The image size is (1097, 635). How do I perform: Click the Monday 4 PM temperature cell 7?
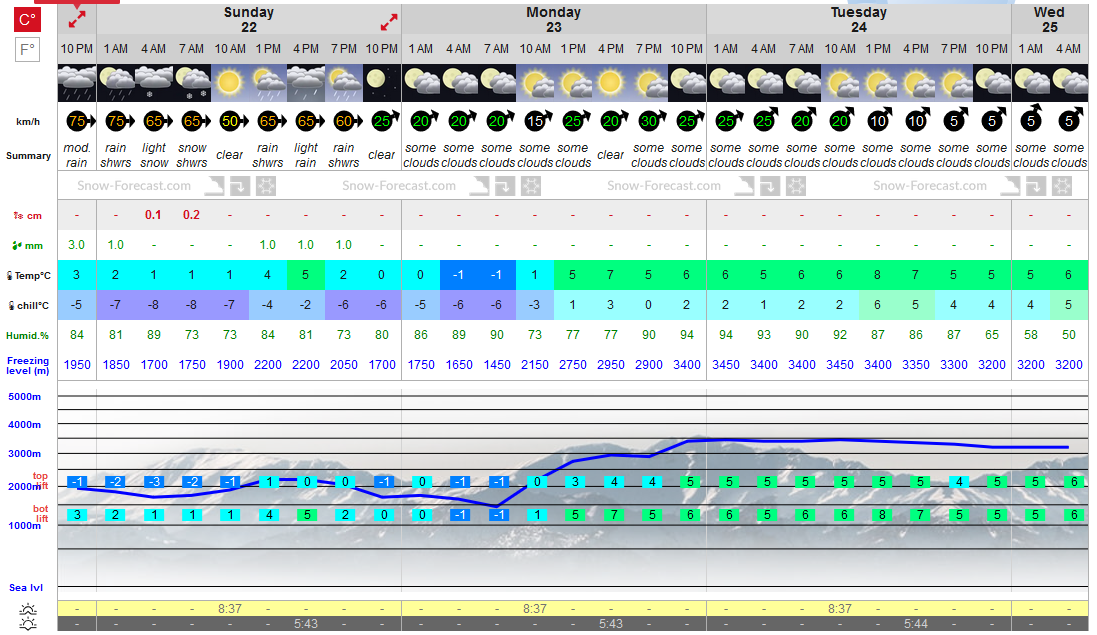coord(610,275)
